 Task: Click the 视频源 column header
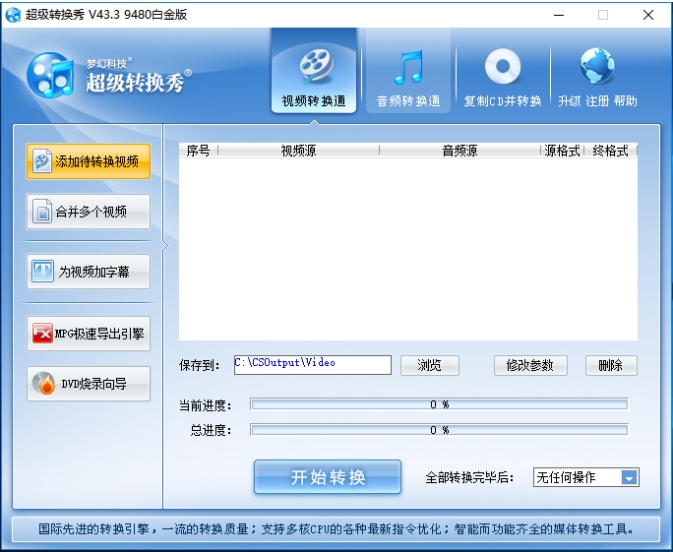tap(298, 151)
